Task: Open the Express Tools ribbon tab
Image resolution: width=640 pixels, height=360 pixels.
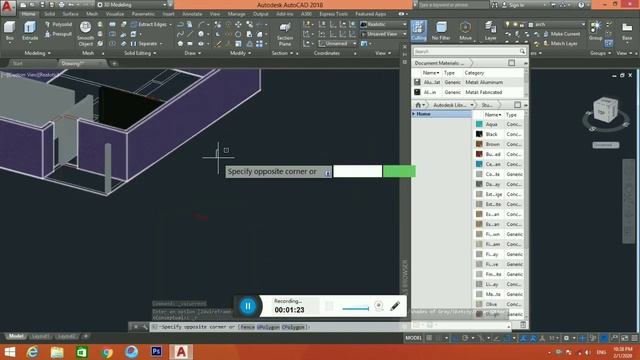Action: point(333,14)
